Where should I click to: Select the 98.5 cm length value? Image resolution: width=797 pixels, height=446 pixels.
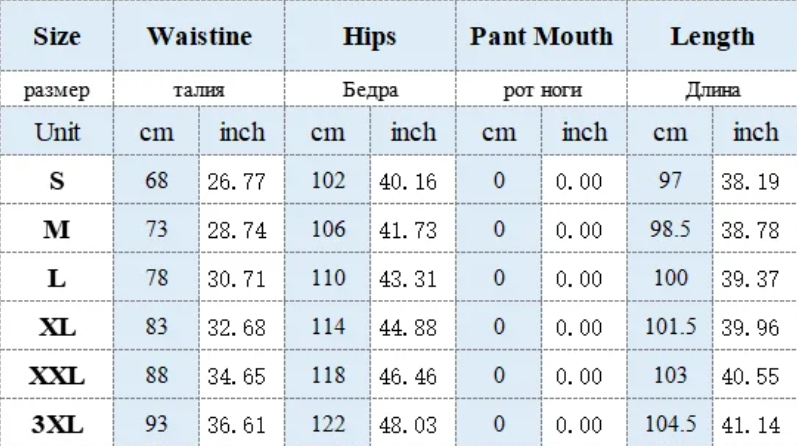(668, 230)
